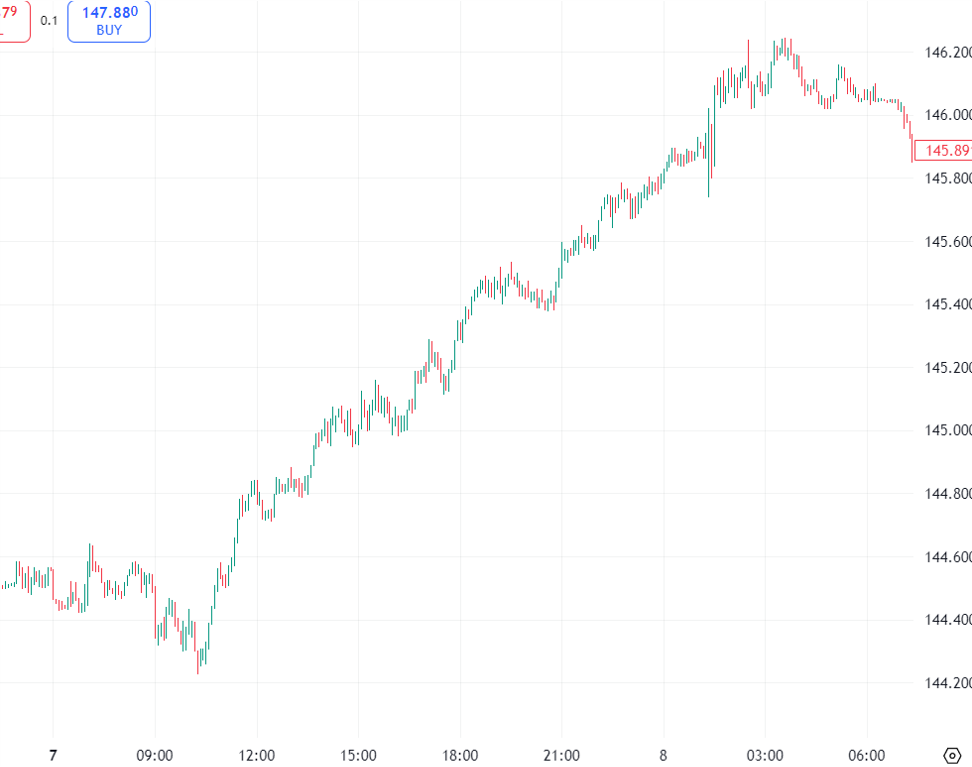This screenshot has width=972, height=767.
Task: Click the 03:00 time axis label
Action: tap(765, 755)
